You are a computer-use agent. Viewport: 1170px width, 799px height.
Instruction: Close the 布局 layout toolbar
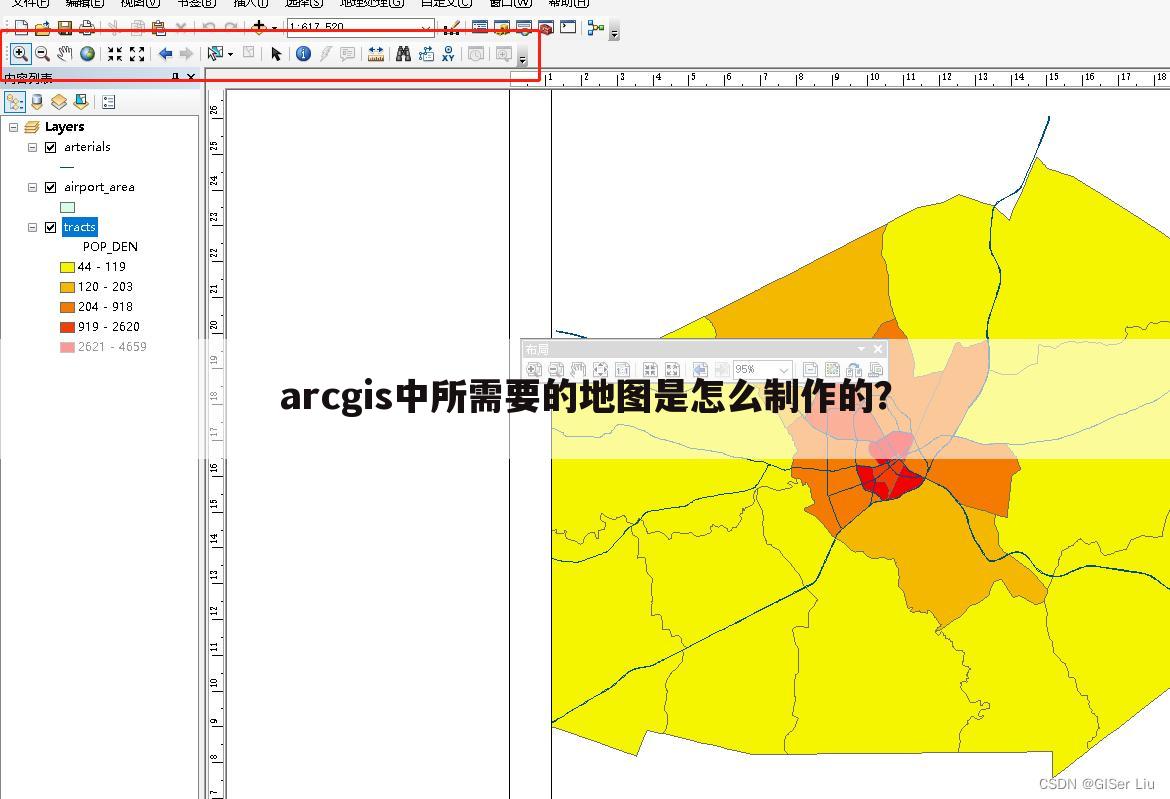point(878,349)
